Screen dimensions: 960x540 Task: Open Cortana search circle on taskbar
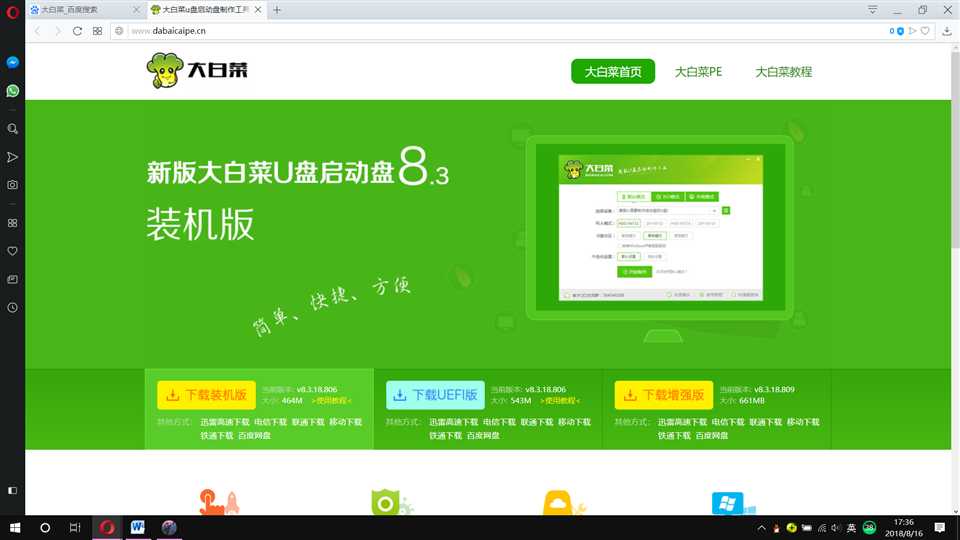[45, 528]
